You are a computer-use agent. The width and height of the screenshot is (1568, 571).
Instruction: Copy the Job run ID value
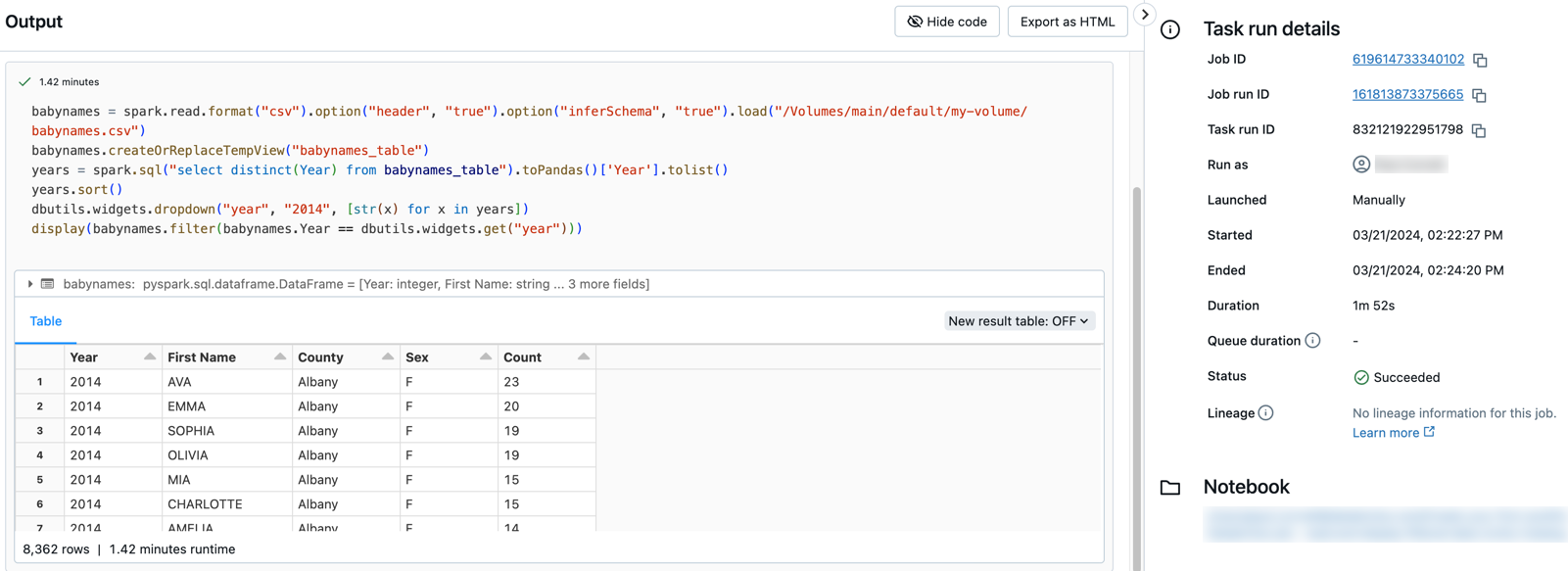pos(1479,96)
